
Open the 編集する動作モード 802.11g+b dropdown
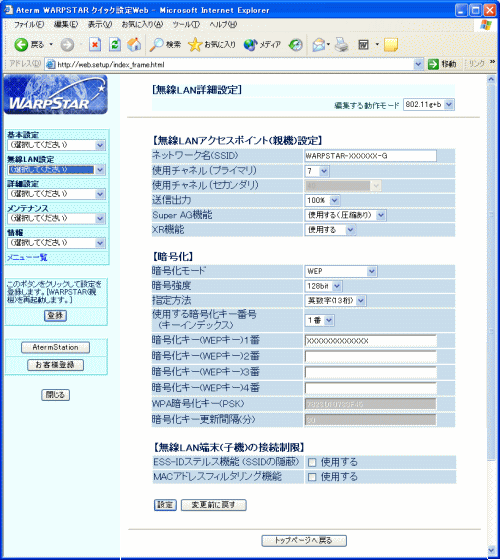[429, 105]
